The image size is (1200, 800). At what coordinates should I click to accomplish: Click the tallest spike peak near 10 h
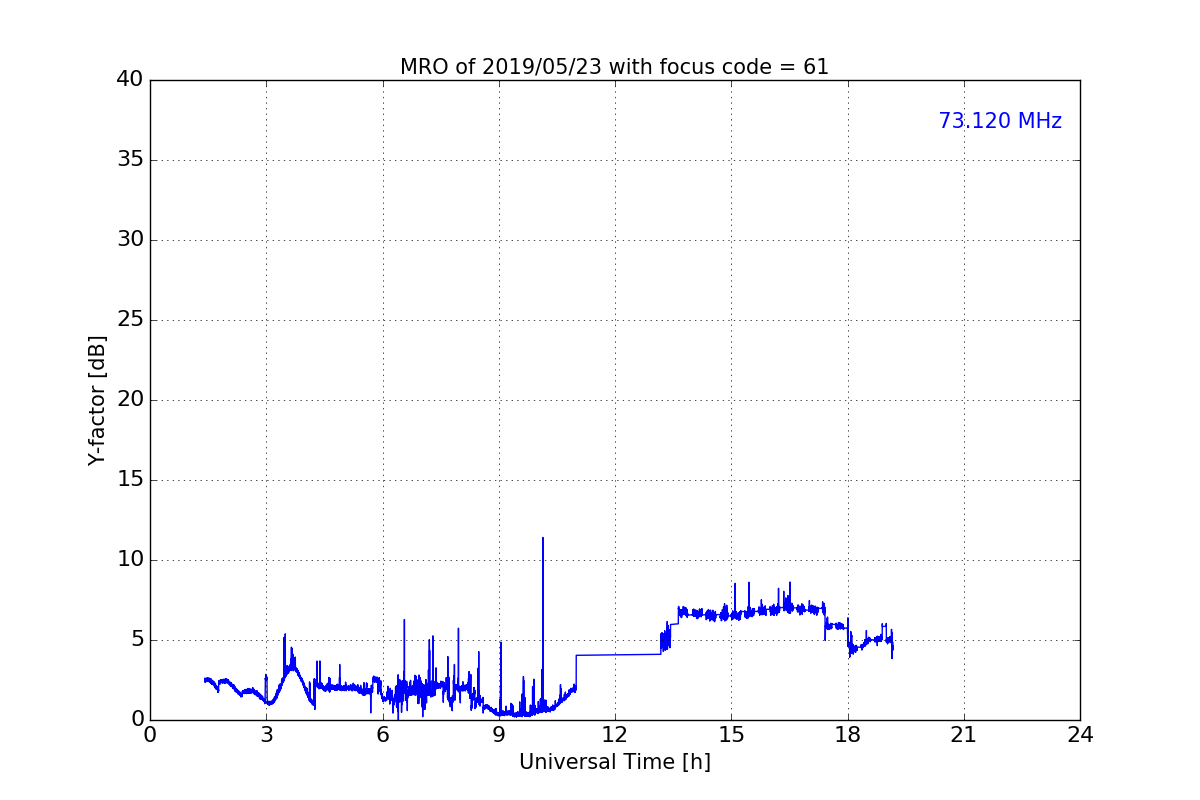pos(543,538)
